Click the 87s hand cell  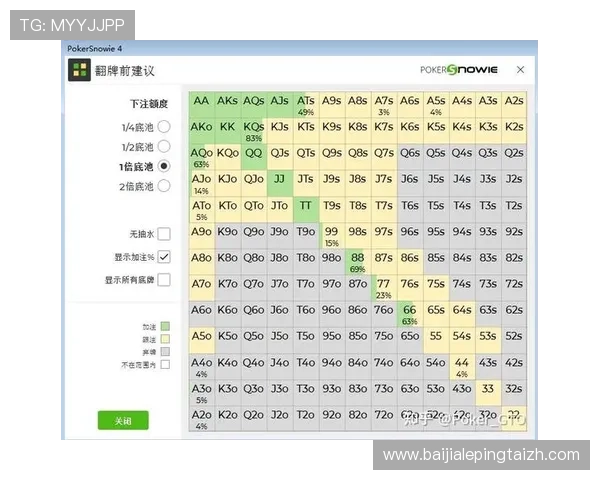click(x=384, y=261)
